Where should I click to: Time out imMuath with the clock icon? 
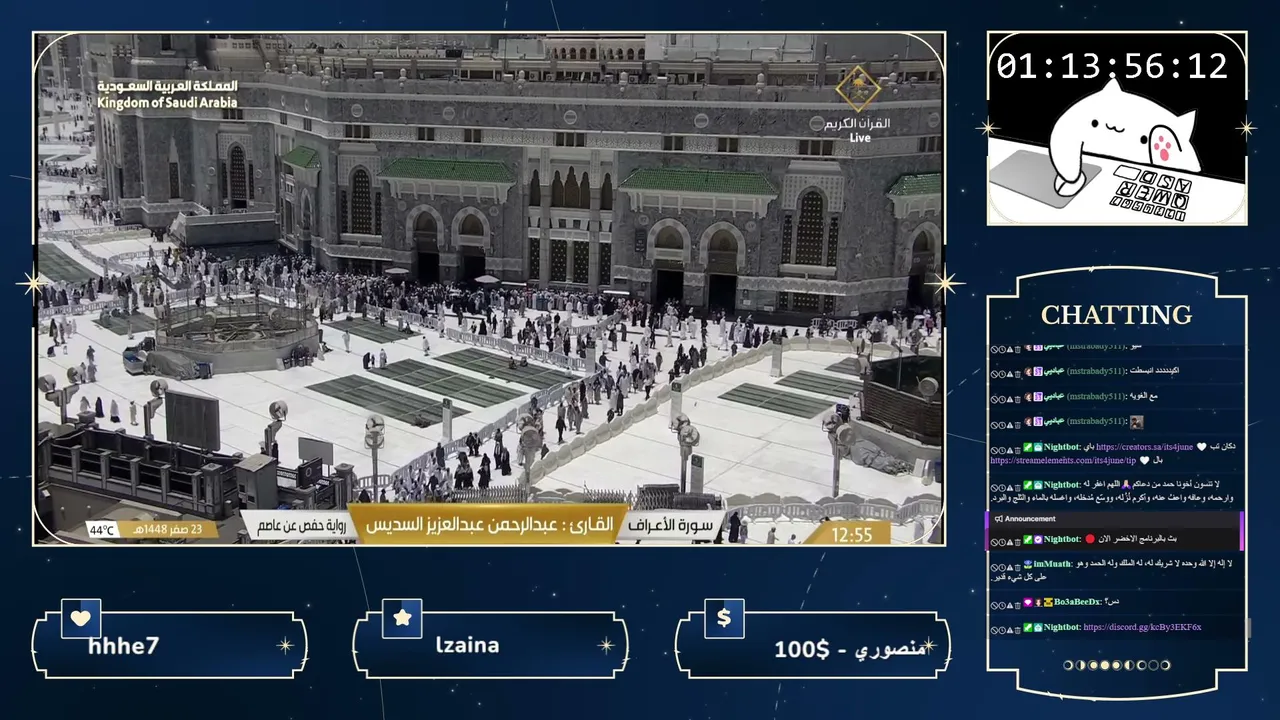point(1002,566)
